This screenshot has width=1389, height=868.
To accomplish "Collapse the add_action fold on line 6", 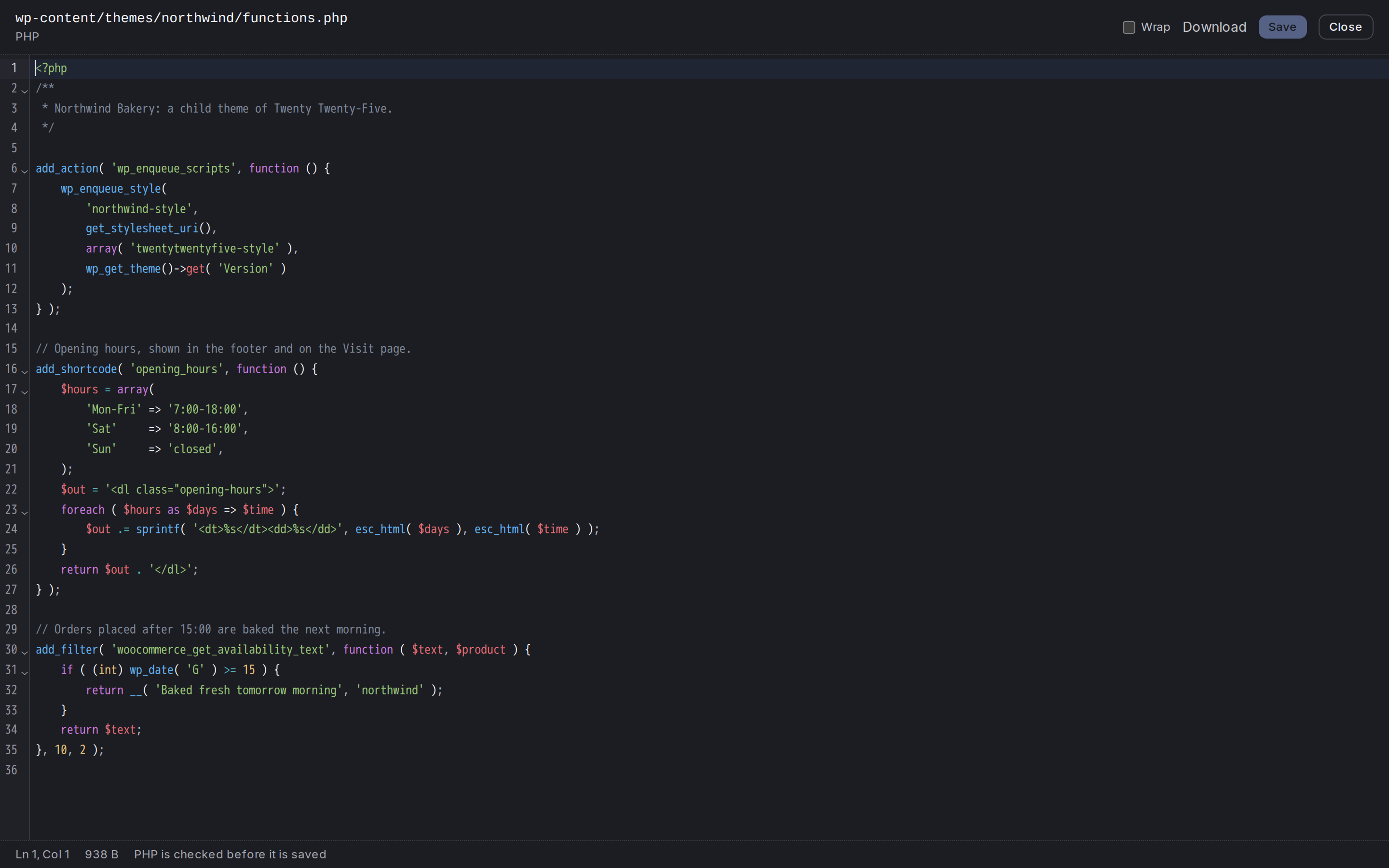I will [x=25, y=171].
